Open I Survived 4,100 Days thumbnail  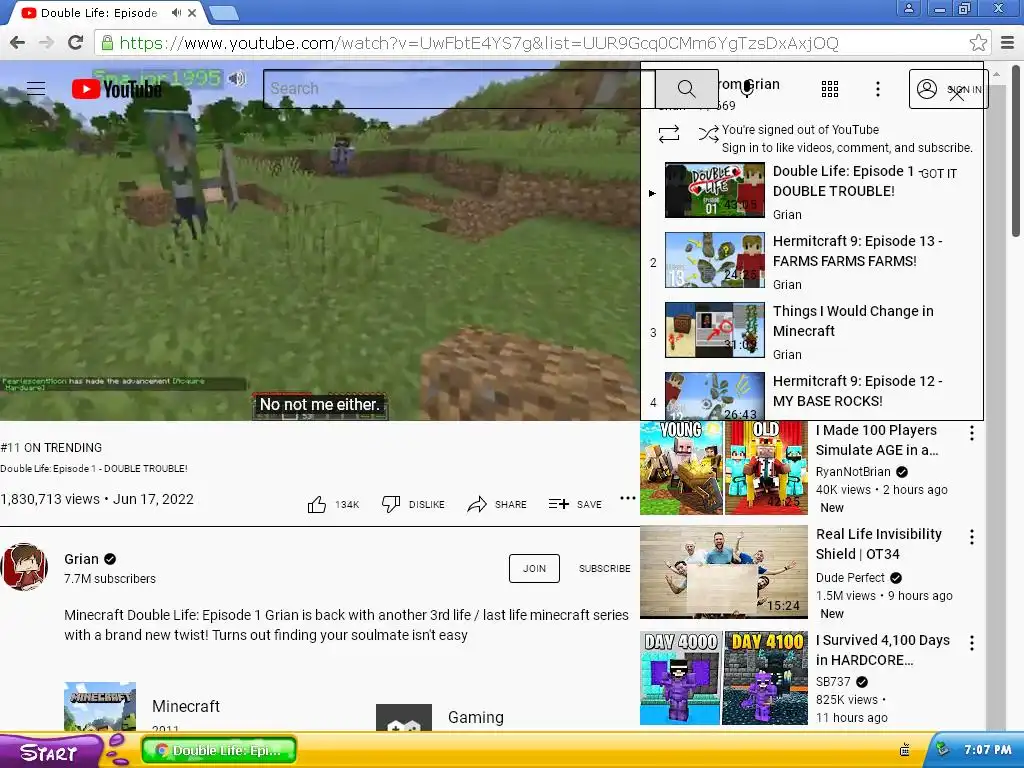(724, 678)
